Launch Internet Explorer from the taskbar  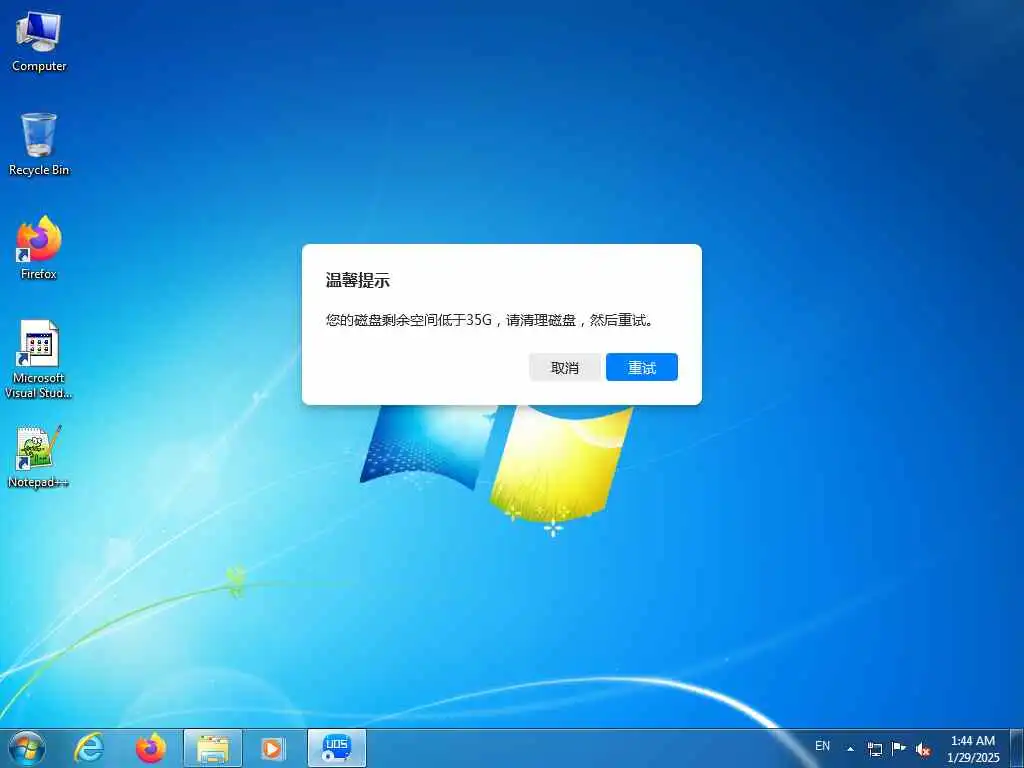89,748
